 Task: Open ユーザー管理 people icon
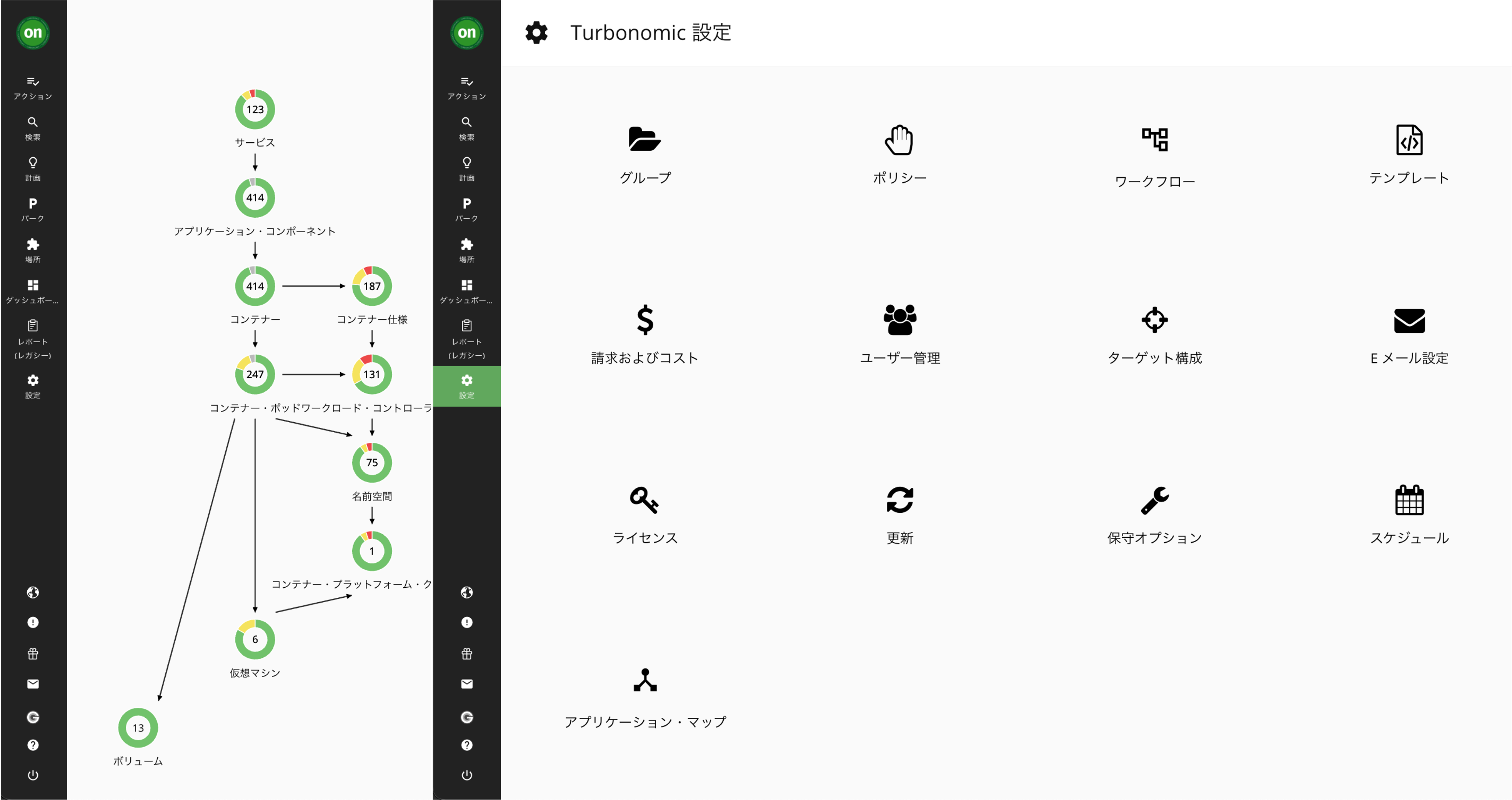[x=899, y=320]
